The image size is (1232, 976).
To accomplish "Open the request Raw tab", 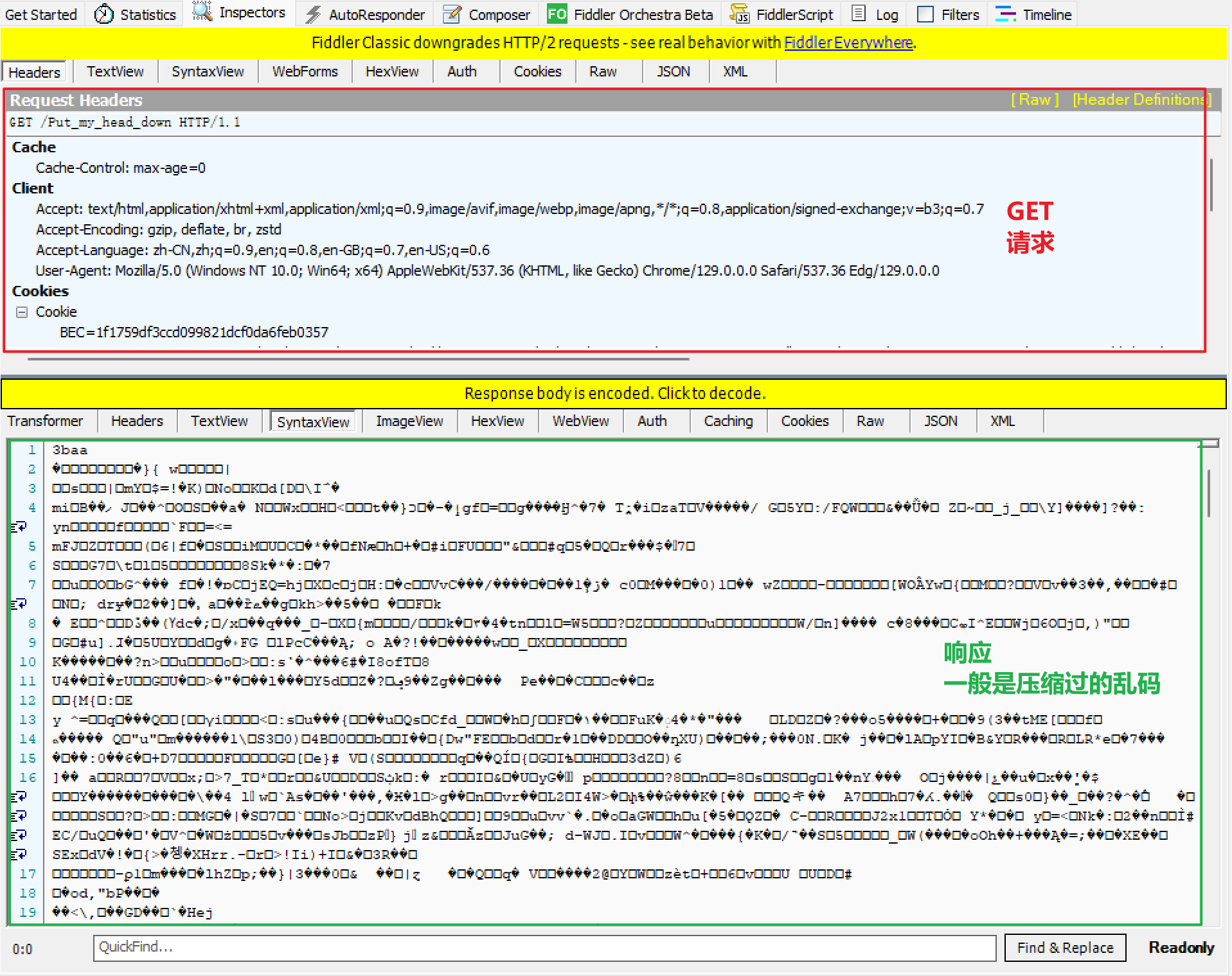I will pyautogui.click(x=603, y=71).
